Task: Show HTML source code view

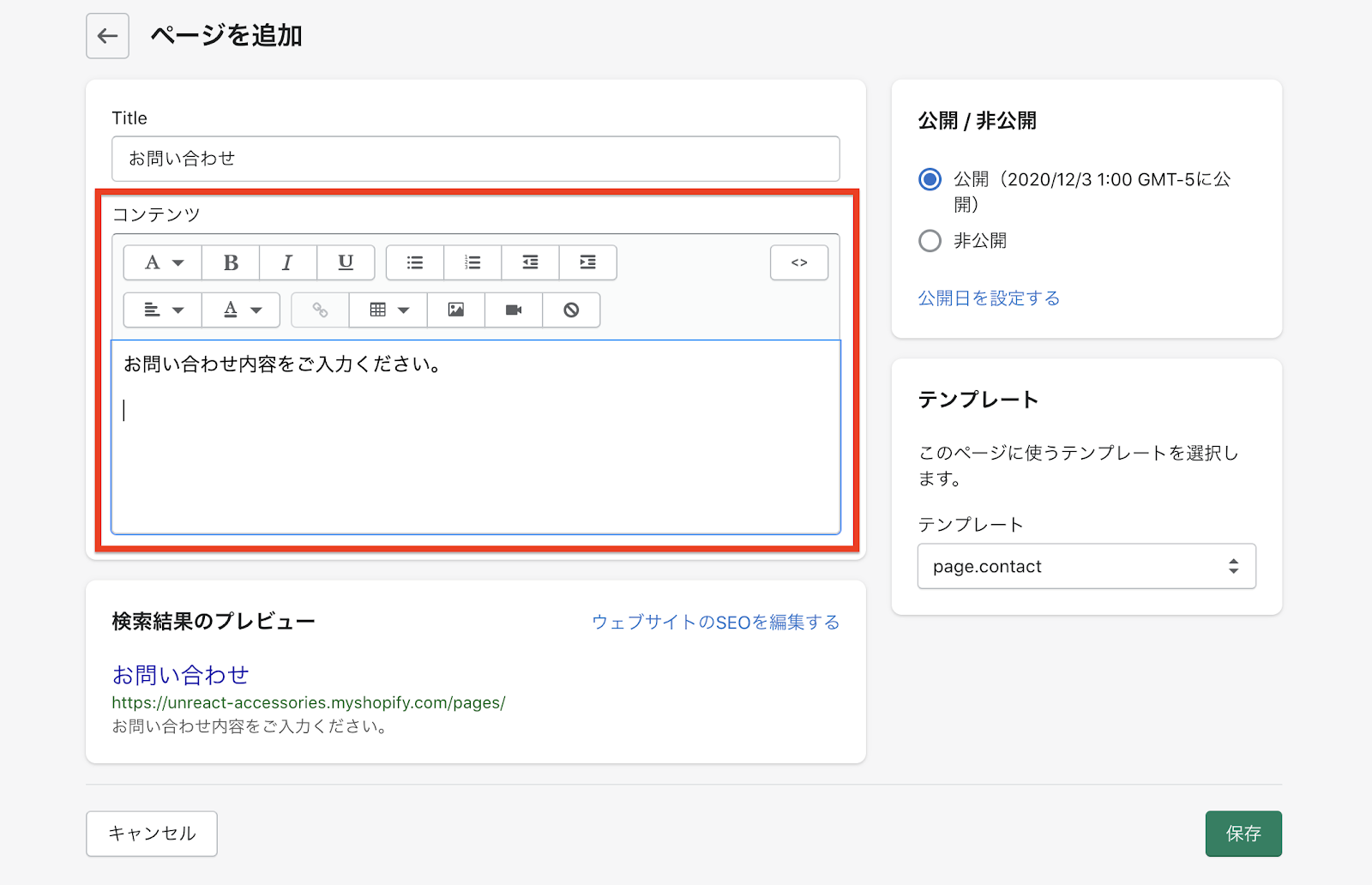Action: point(799,262)
